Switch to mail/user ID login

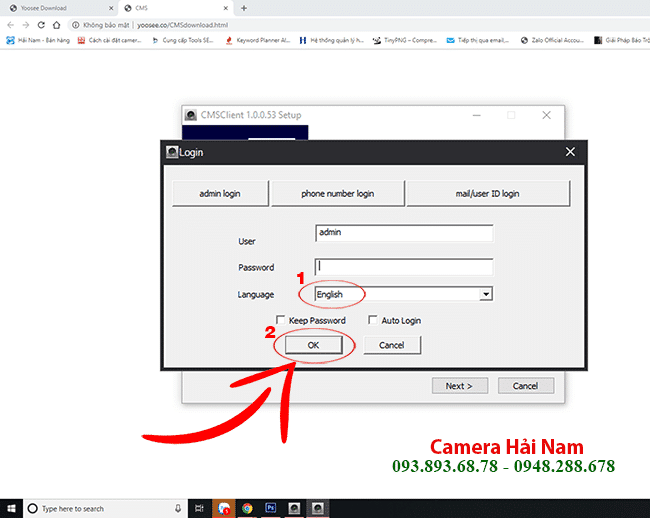pyautogui.click(x=488, y=194)
